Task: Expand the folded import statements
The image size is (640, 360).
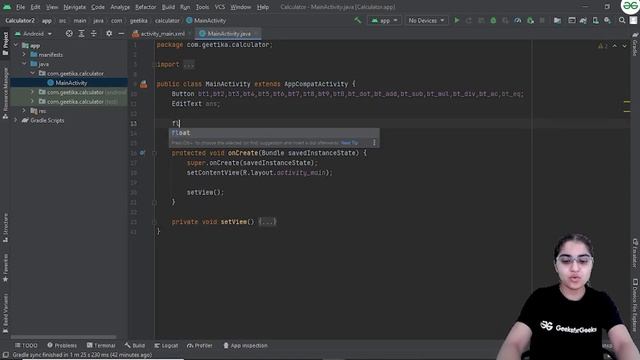Action: coord(188,64)
